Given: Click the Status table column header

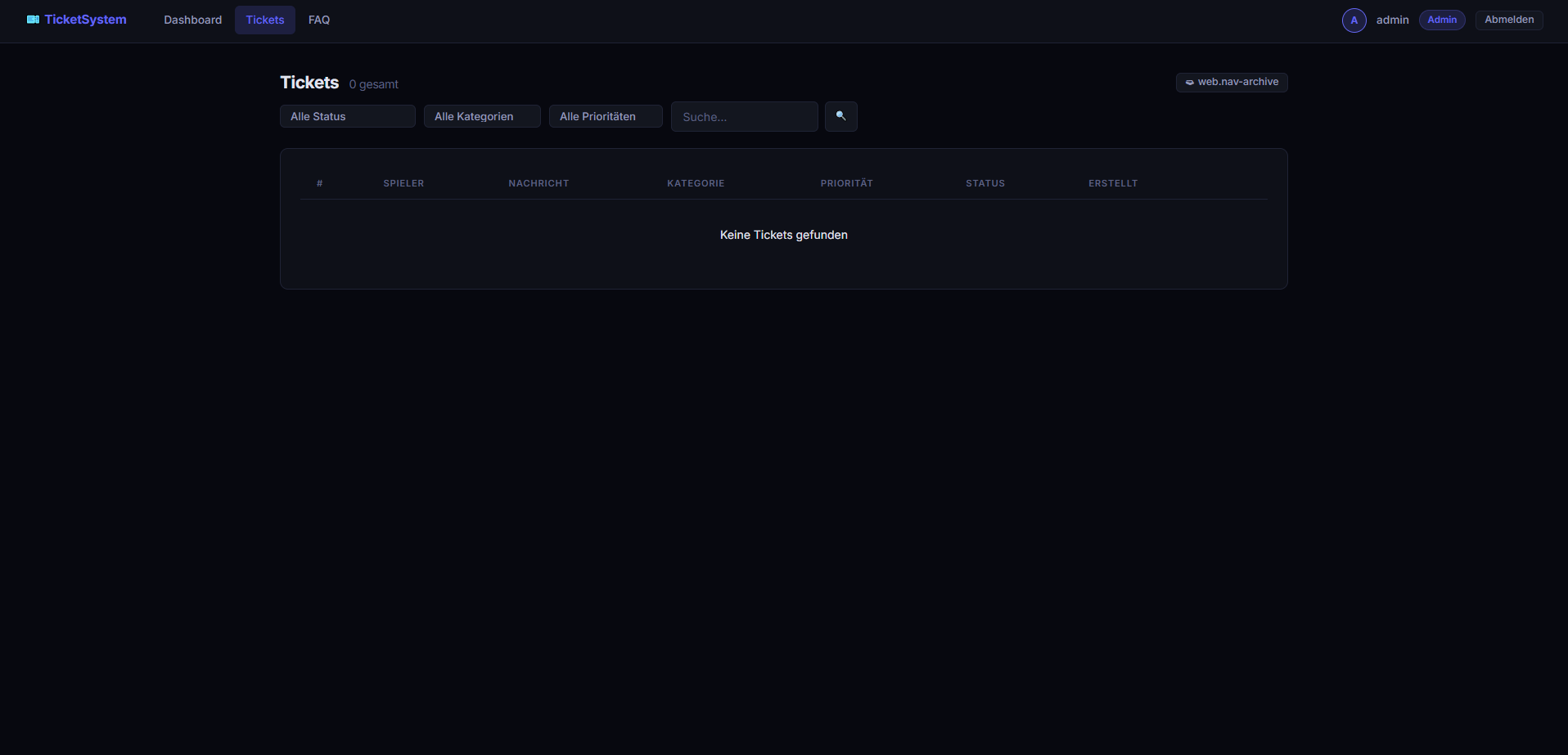Looking at the screenshot, I should 985,183.
